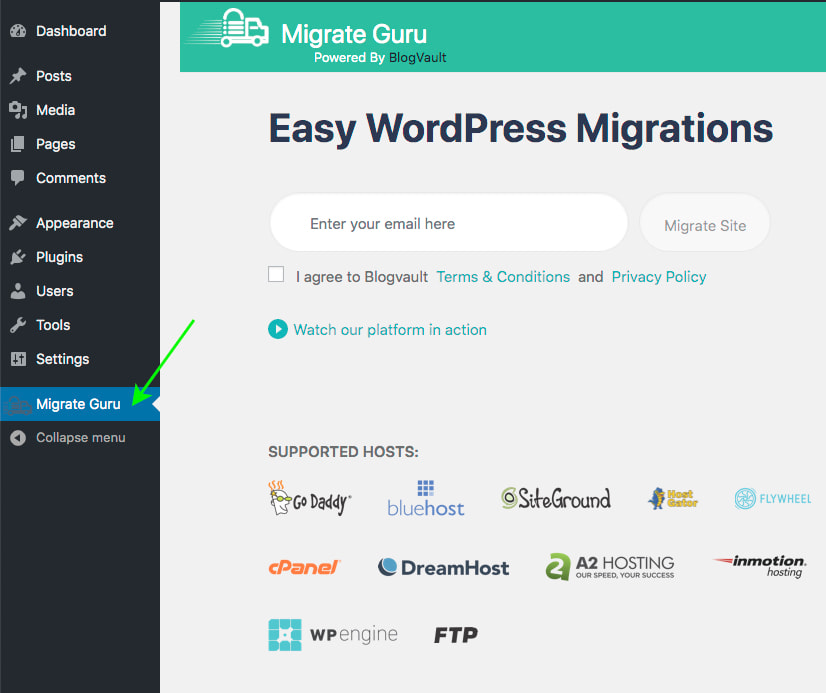Click the Comments speech bubble icon

[18, 178]
